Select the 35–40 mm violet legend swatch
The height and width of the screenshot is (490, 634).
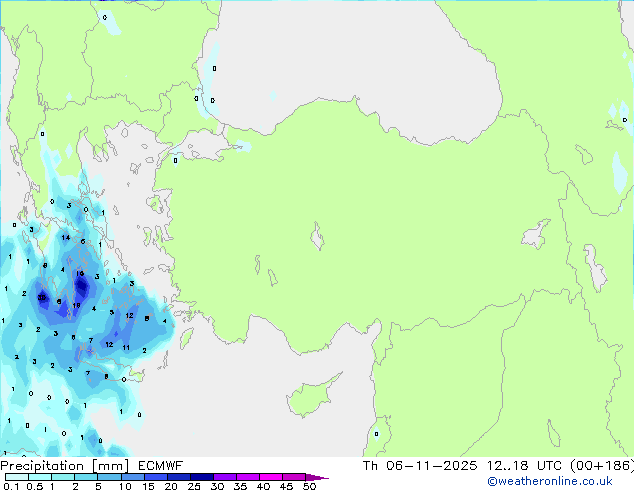pyautogui.click(x=247, y=477)
